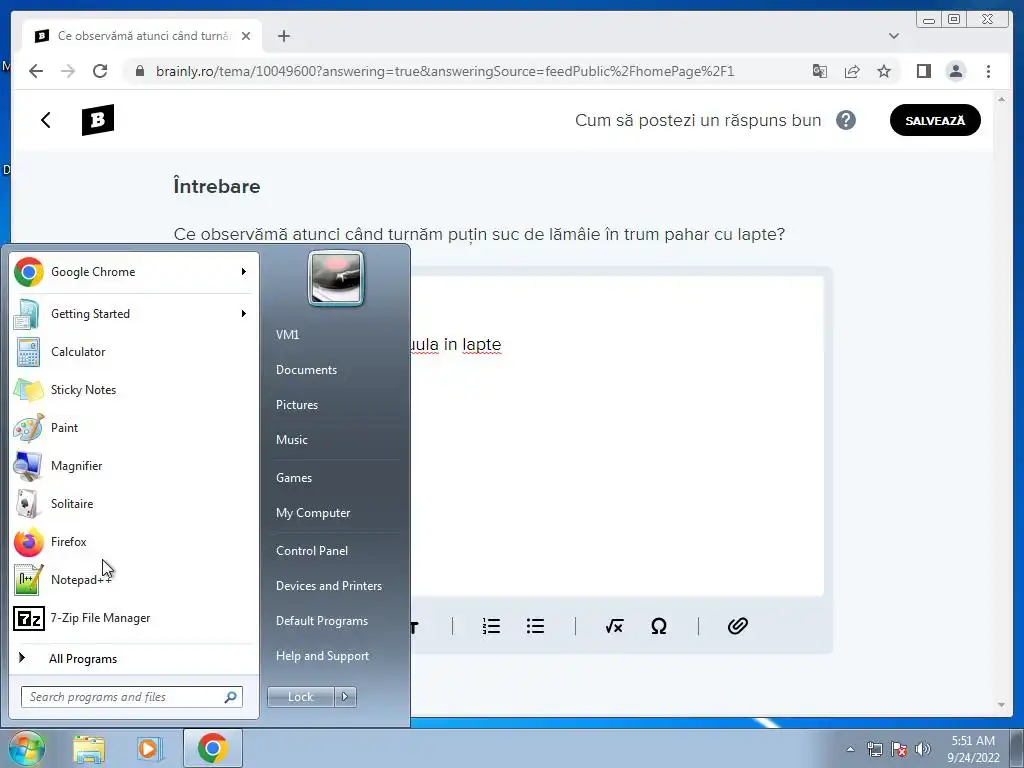Open "Cum să postezi un răspuns bun"
Screen dimensions: 1024x768
(x=698, y=120)
